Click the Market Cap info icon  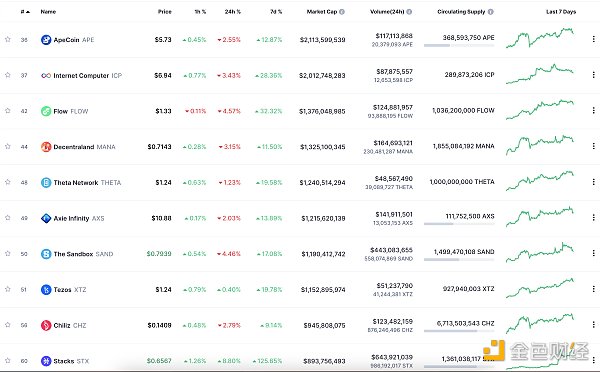click(342, 12)
